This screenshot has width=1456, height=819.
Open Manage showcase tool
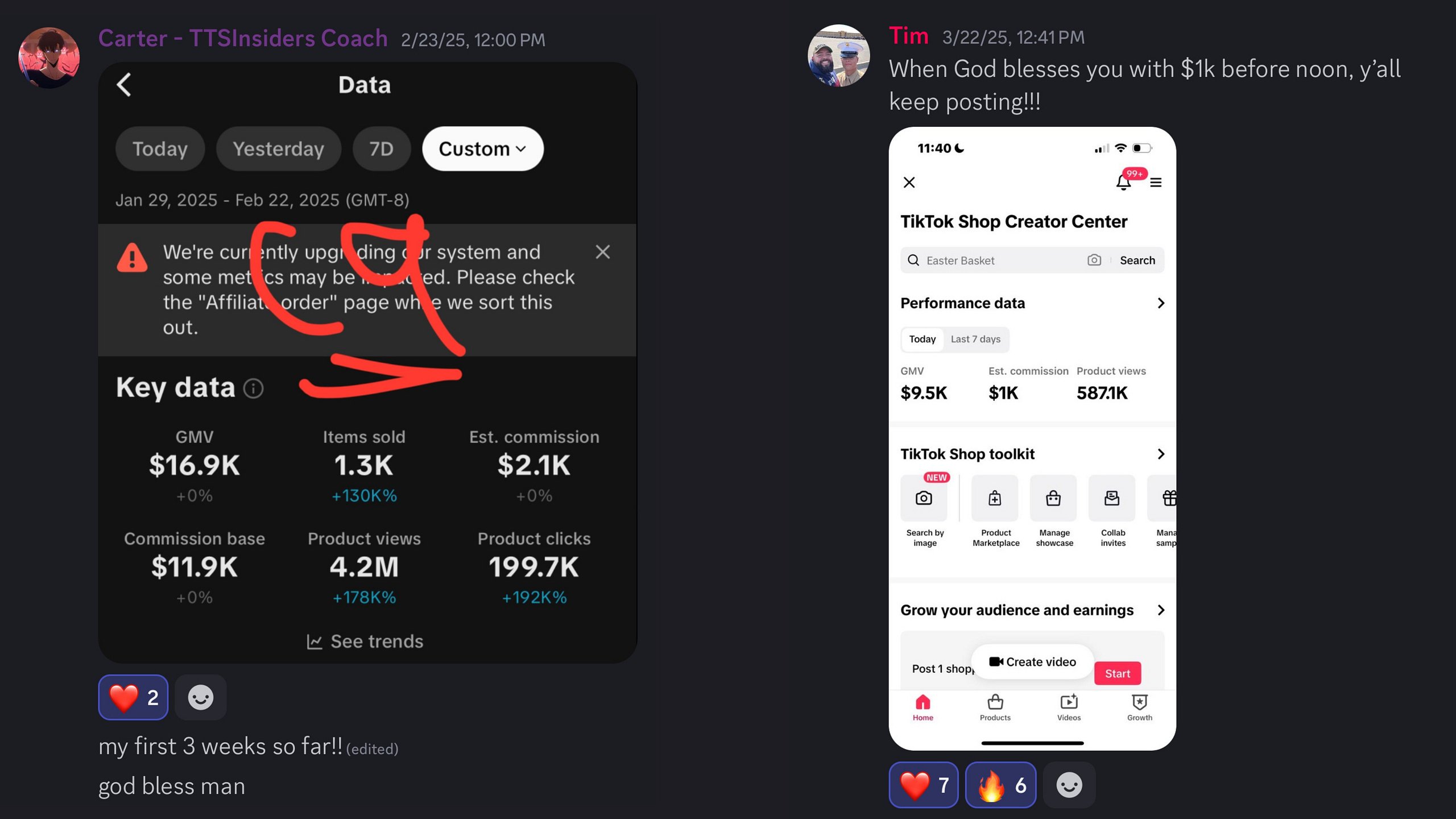1054,511
